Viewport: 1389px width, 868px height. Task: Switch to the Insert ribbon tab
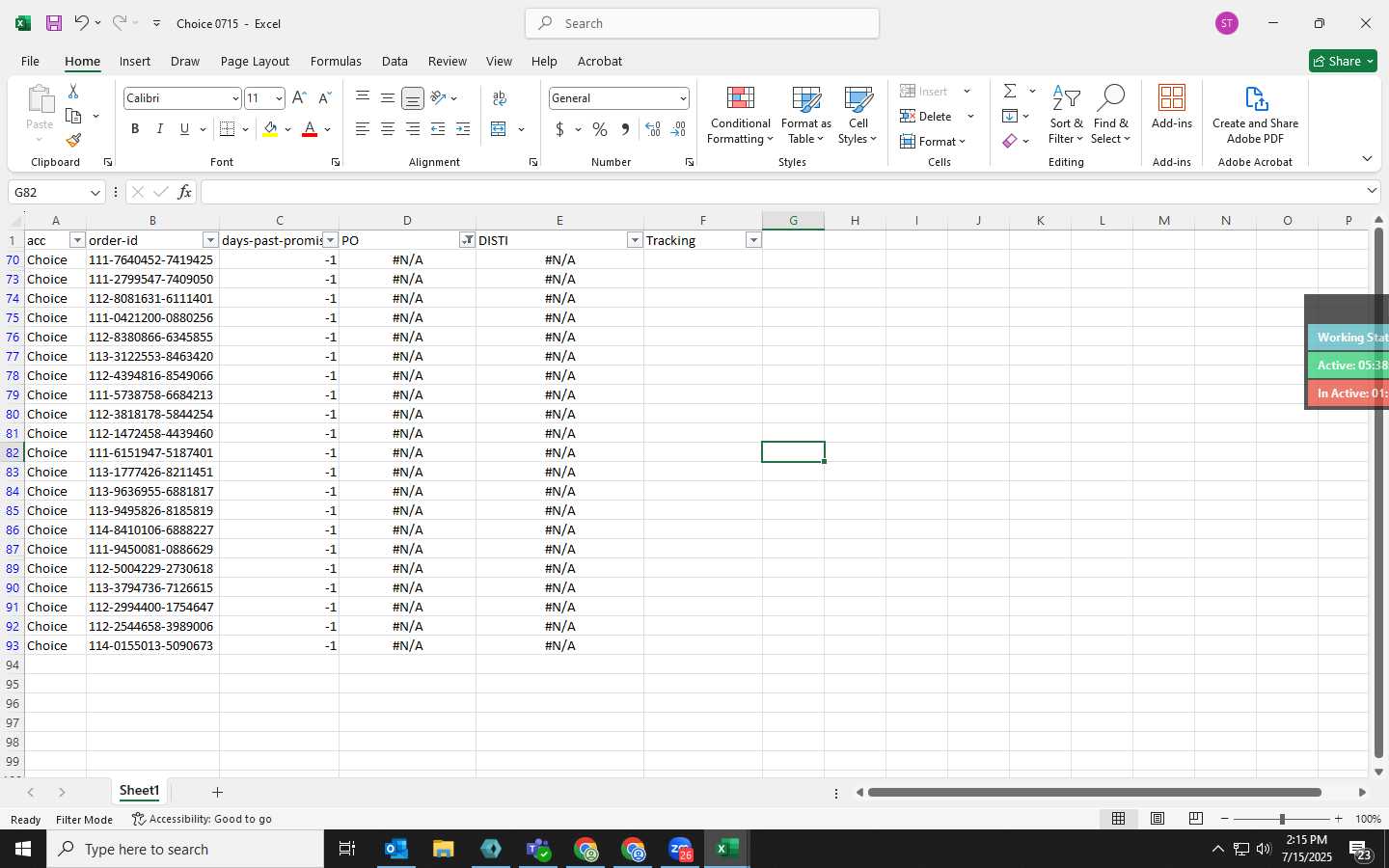(135, 61)
